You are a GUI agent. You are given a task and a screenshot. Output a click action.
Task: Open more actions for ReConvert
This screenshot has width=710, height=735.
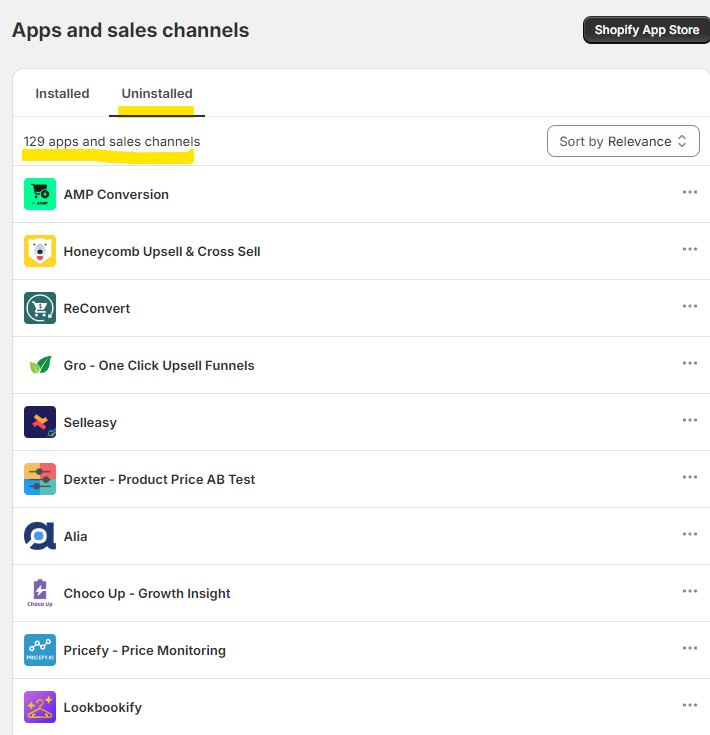point(690,306)
